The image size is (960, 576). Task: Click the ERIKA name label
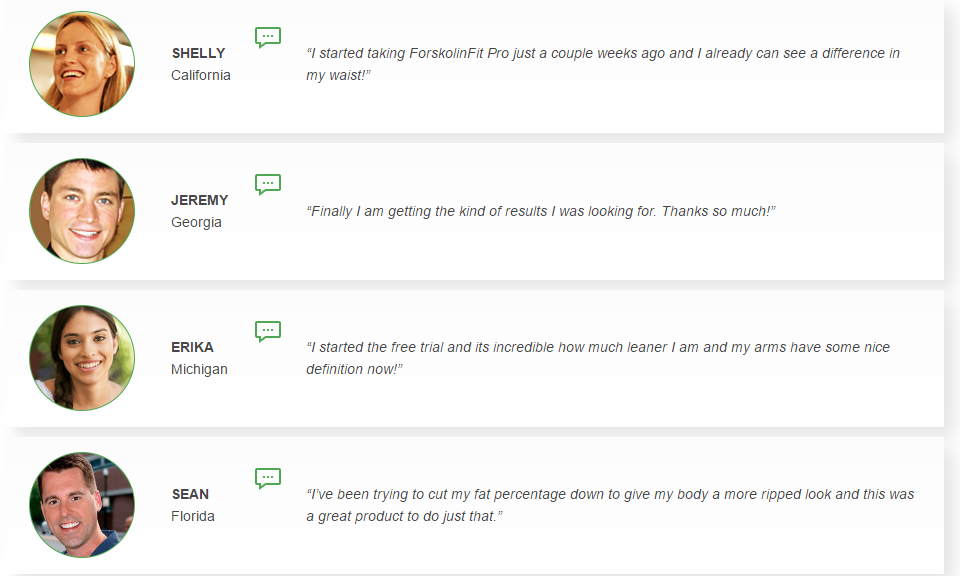pyautogui.click(x=192, y=347)
